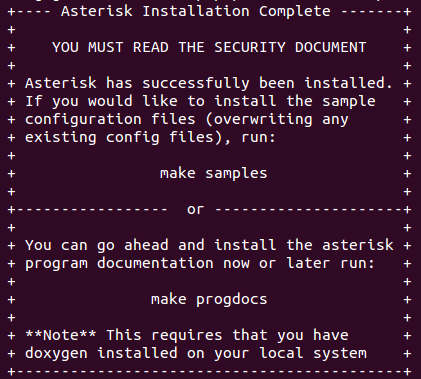Click the word 'doxygen' in the note
The image size is (421, 379).
(x=56, y=354)
